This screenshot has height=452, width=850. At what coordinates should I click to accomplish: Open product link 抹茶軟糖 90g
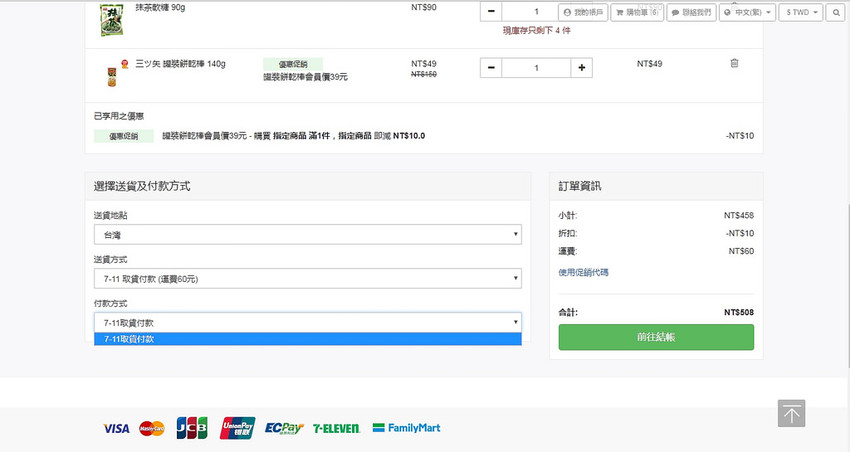[x=160, y=8]
